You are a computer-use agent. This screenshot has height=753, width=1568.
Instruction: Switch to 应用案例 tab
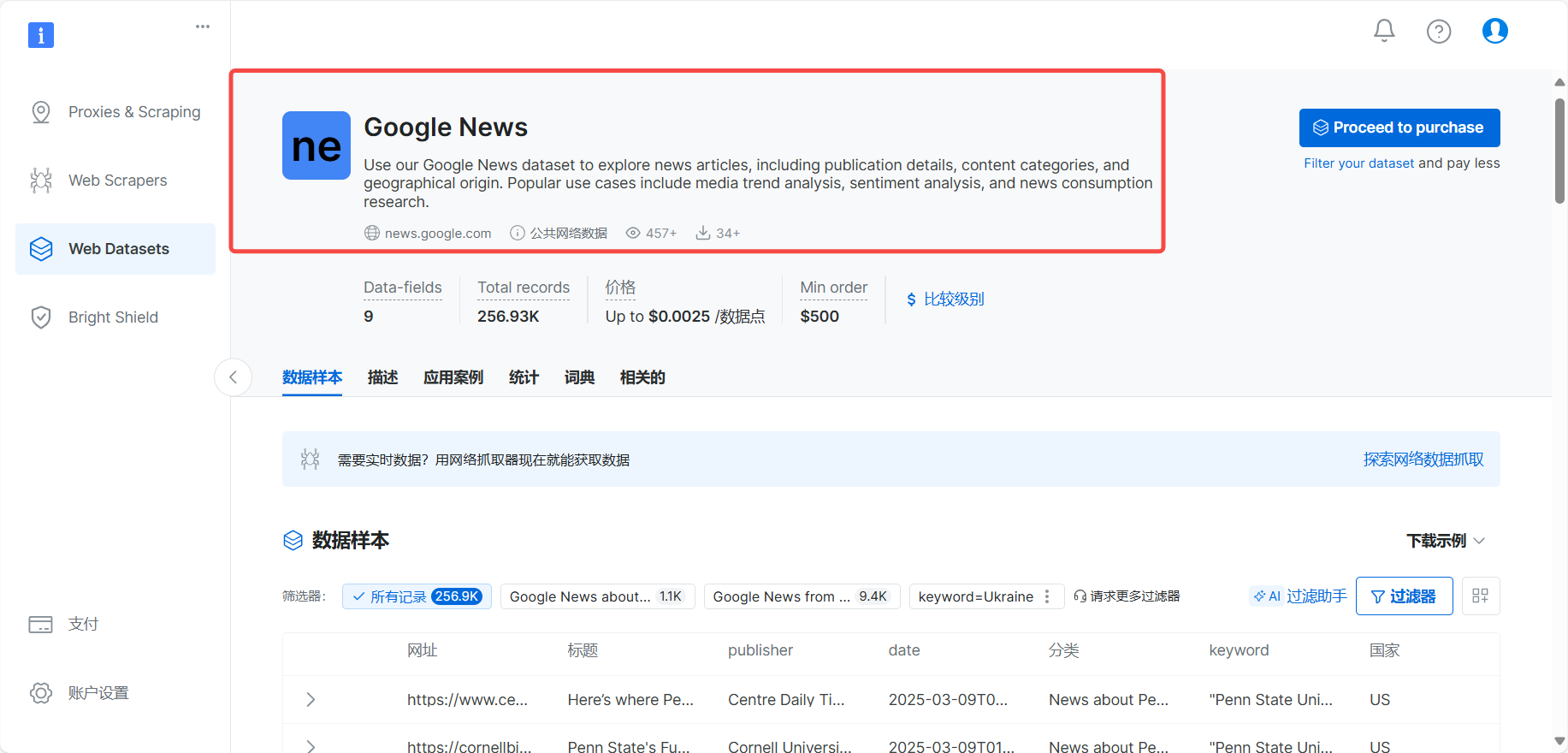pyautogui.click(x=453, y=377)
